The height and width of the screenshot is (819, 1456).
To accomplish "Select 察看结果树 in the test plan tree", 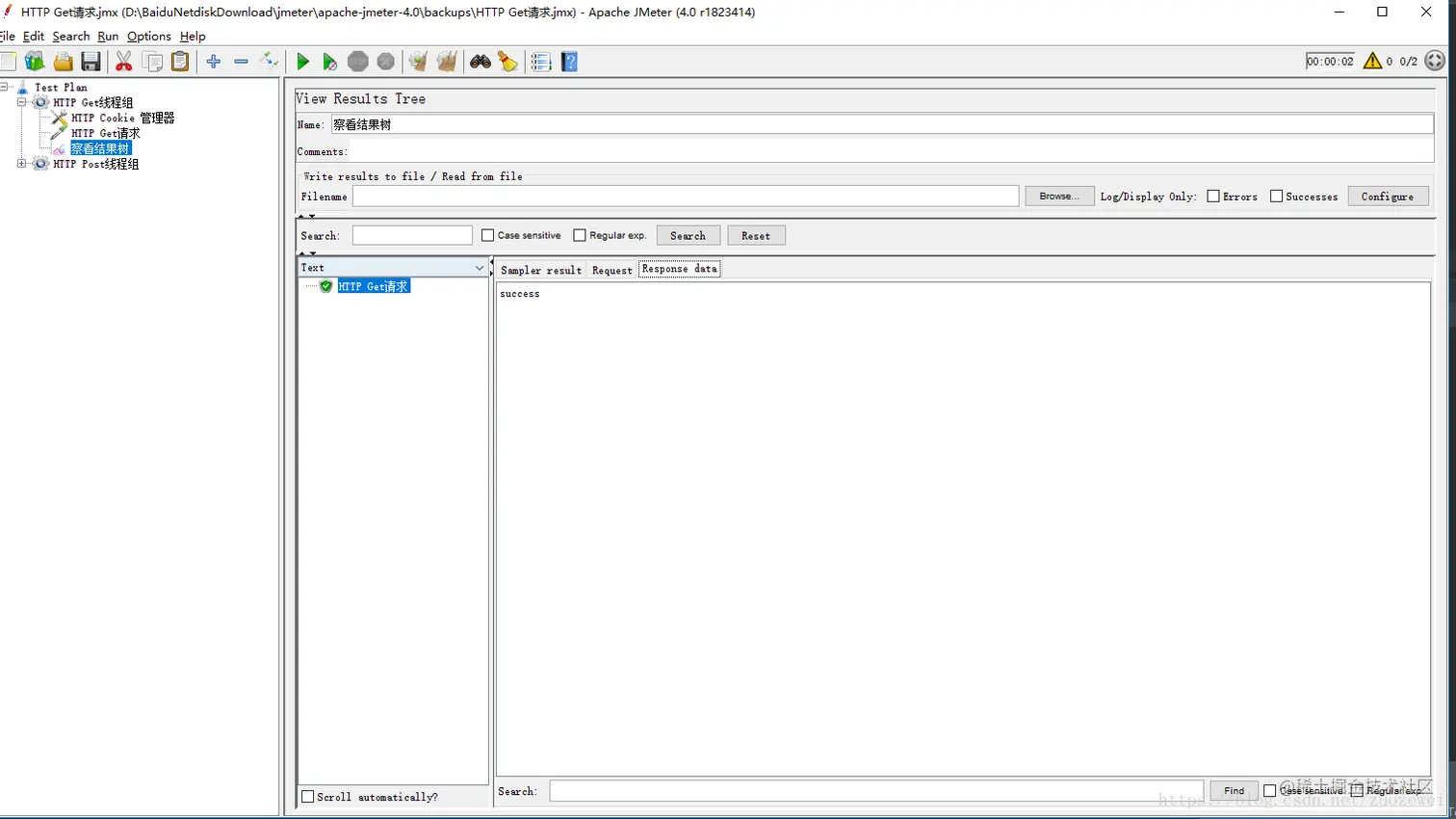I will [100, 148].
